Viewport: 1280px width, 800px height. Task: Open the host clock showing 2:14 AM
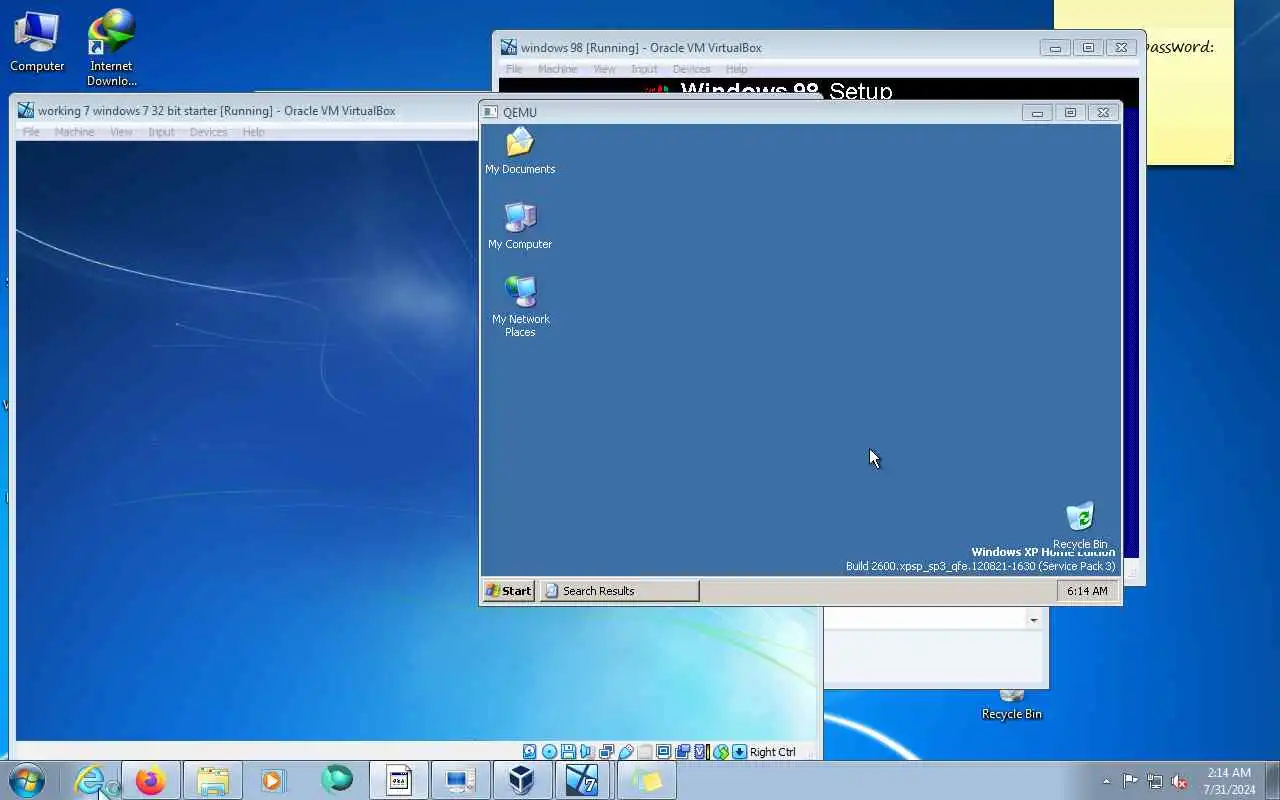pos(1229,781)
